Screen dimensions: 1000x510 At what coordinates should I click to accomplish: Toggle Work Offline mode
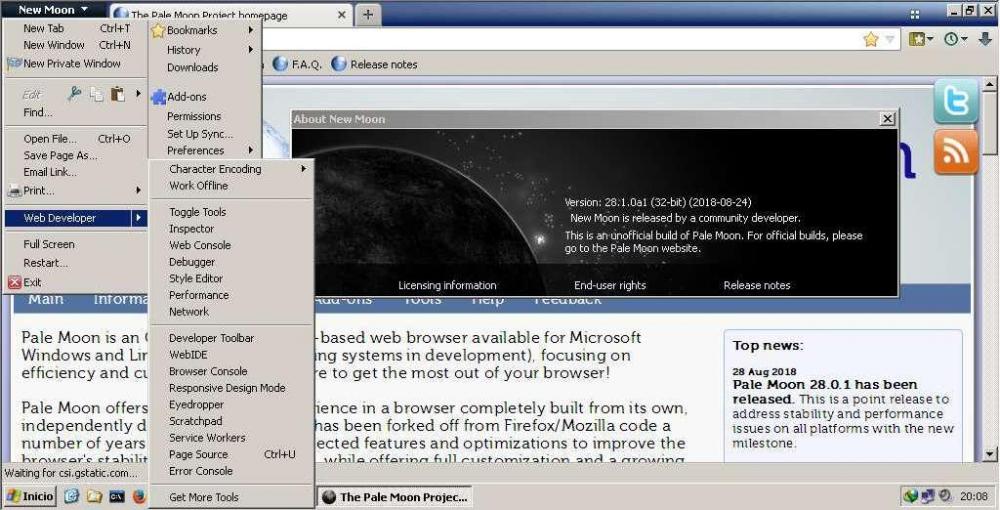198,186
